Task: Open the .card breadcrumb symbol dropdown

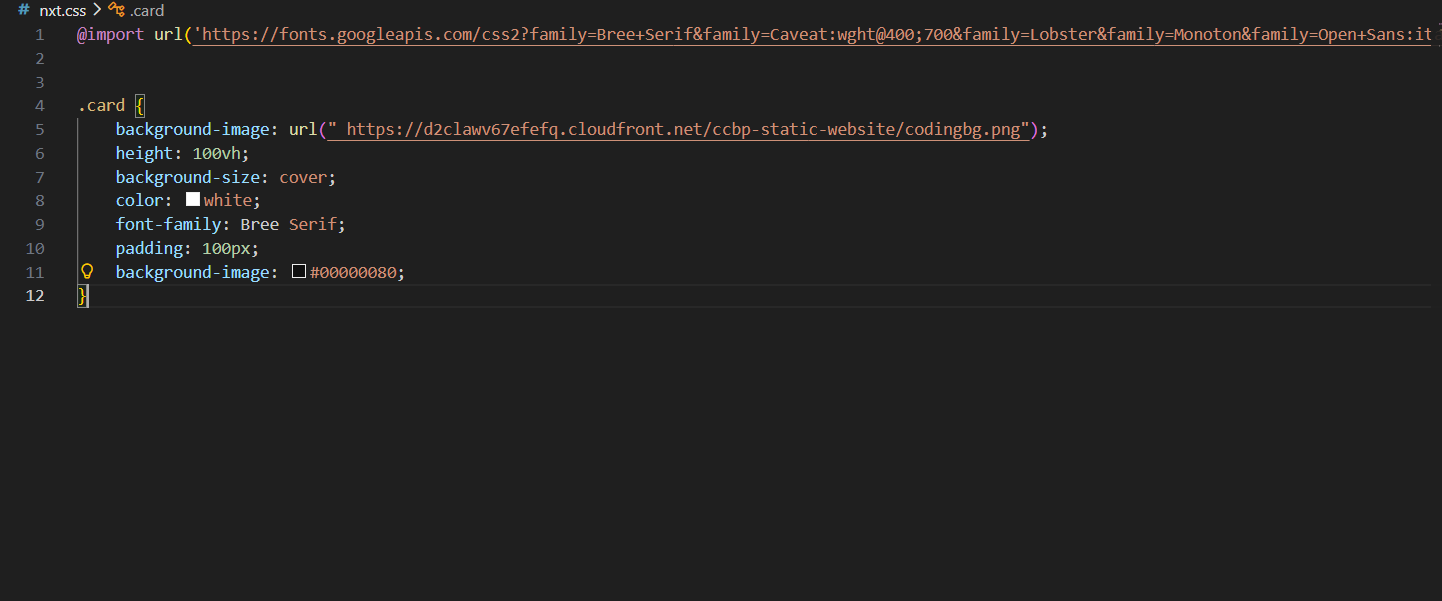Action: (x=147, y=11)
